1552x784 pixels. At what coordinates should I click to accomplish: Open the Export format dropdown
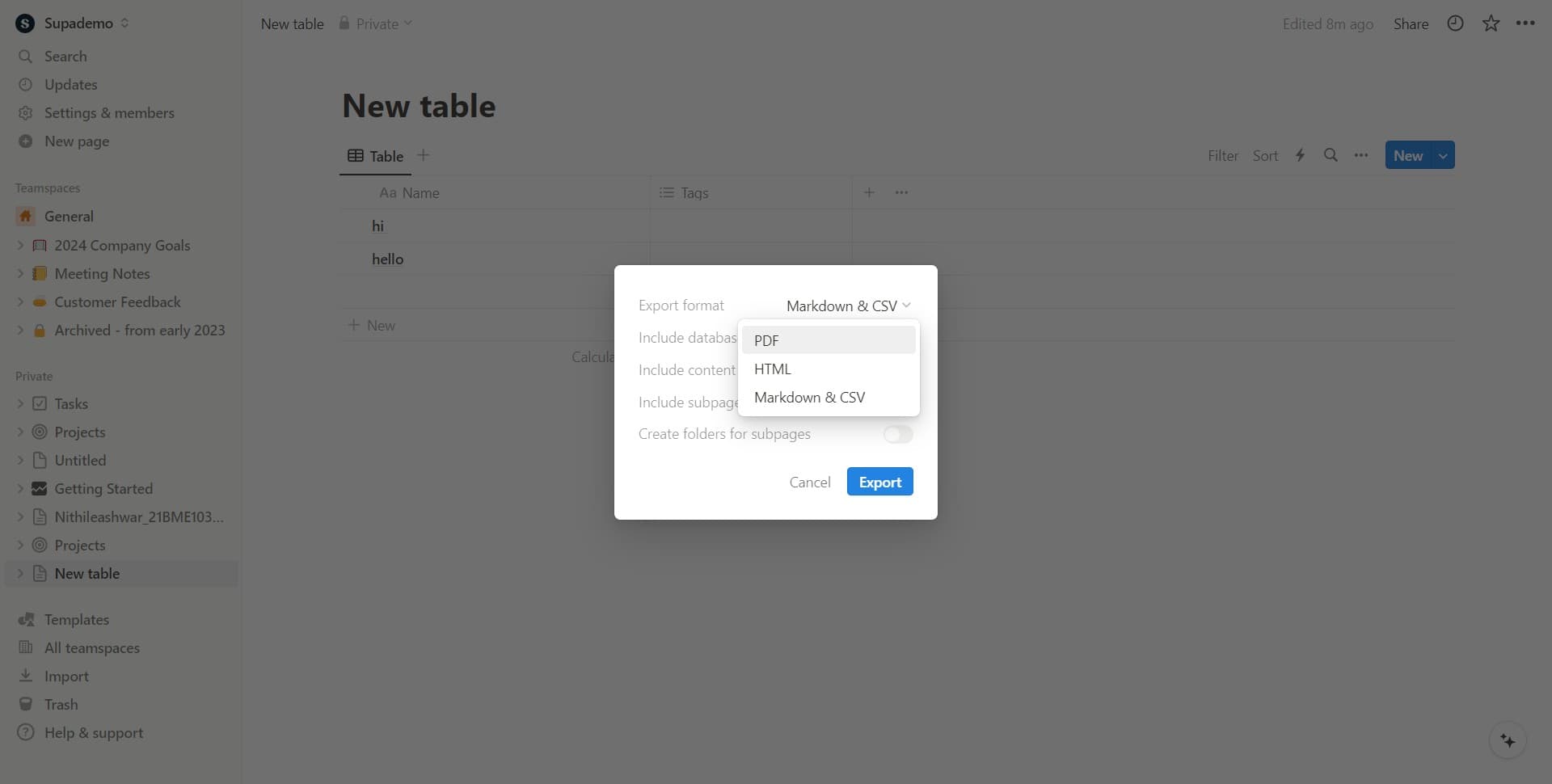pos(846,306)
